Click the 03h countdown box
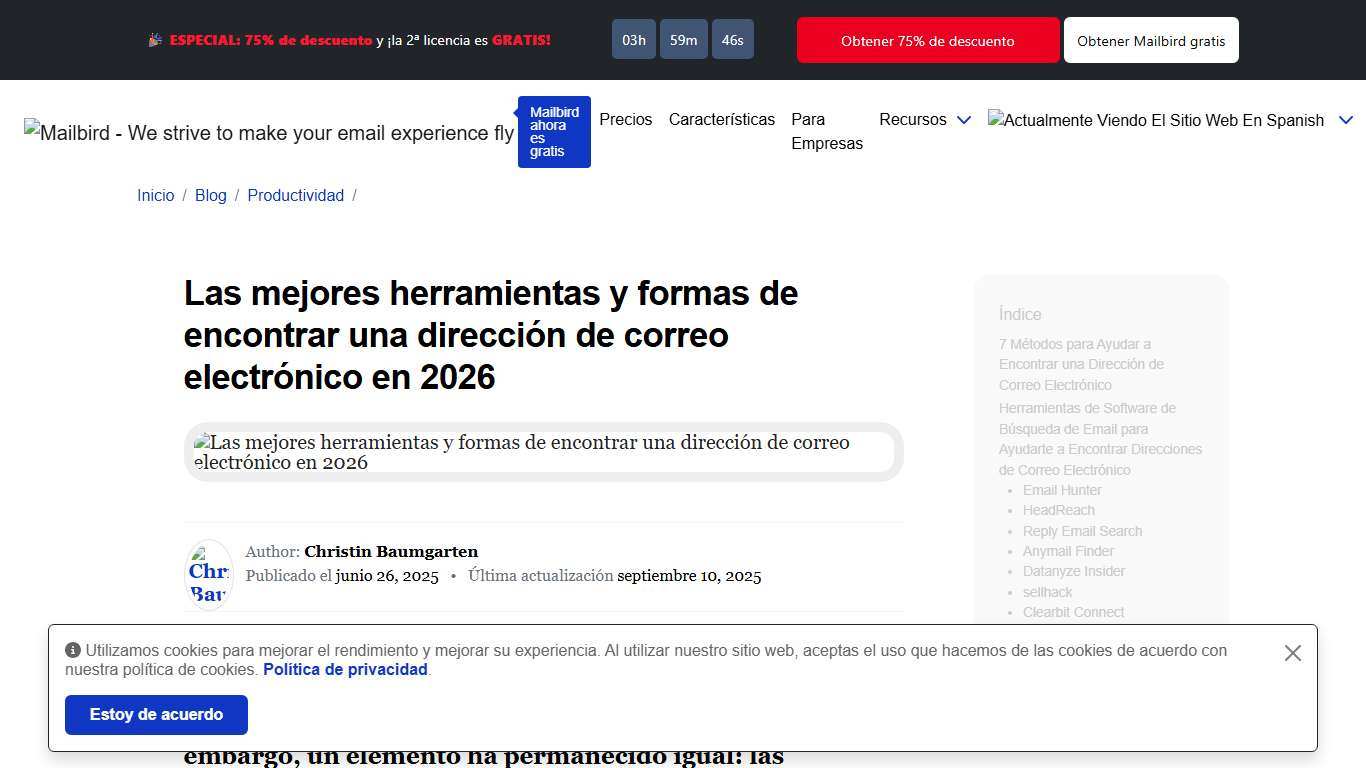1366x768 pixels. [634, 40]
